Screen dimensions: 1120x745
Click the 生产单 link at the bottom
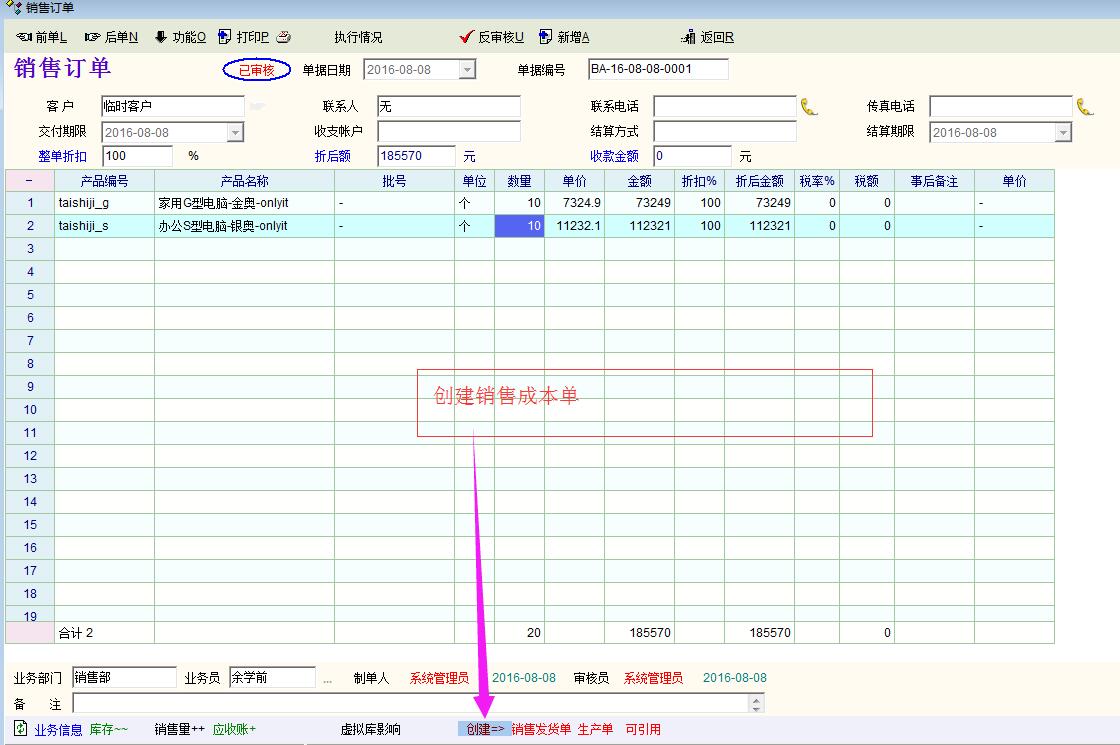pos(595,729)
